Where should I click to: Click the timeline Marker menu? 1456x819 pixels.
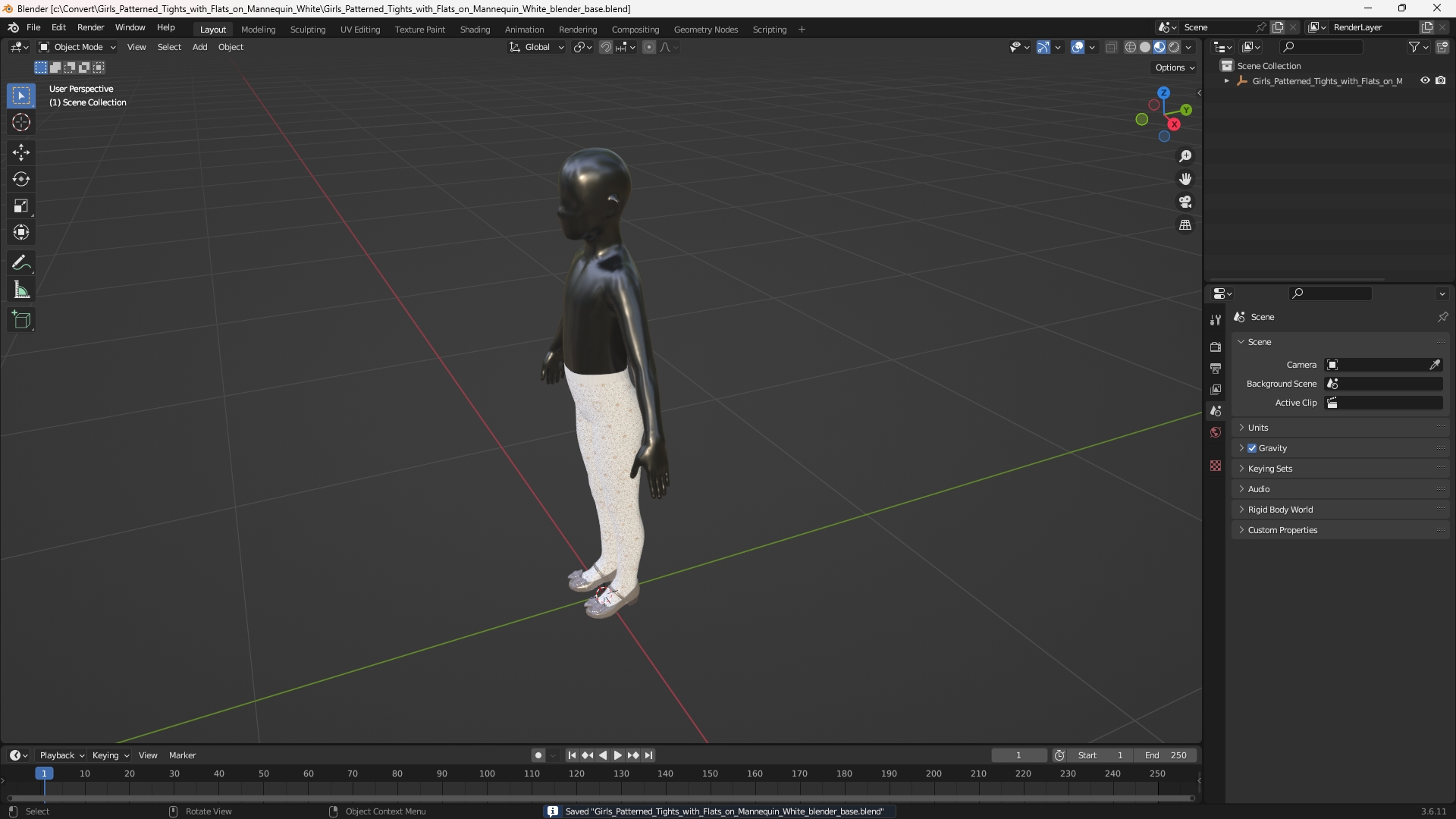click(x=182, y=755)
